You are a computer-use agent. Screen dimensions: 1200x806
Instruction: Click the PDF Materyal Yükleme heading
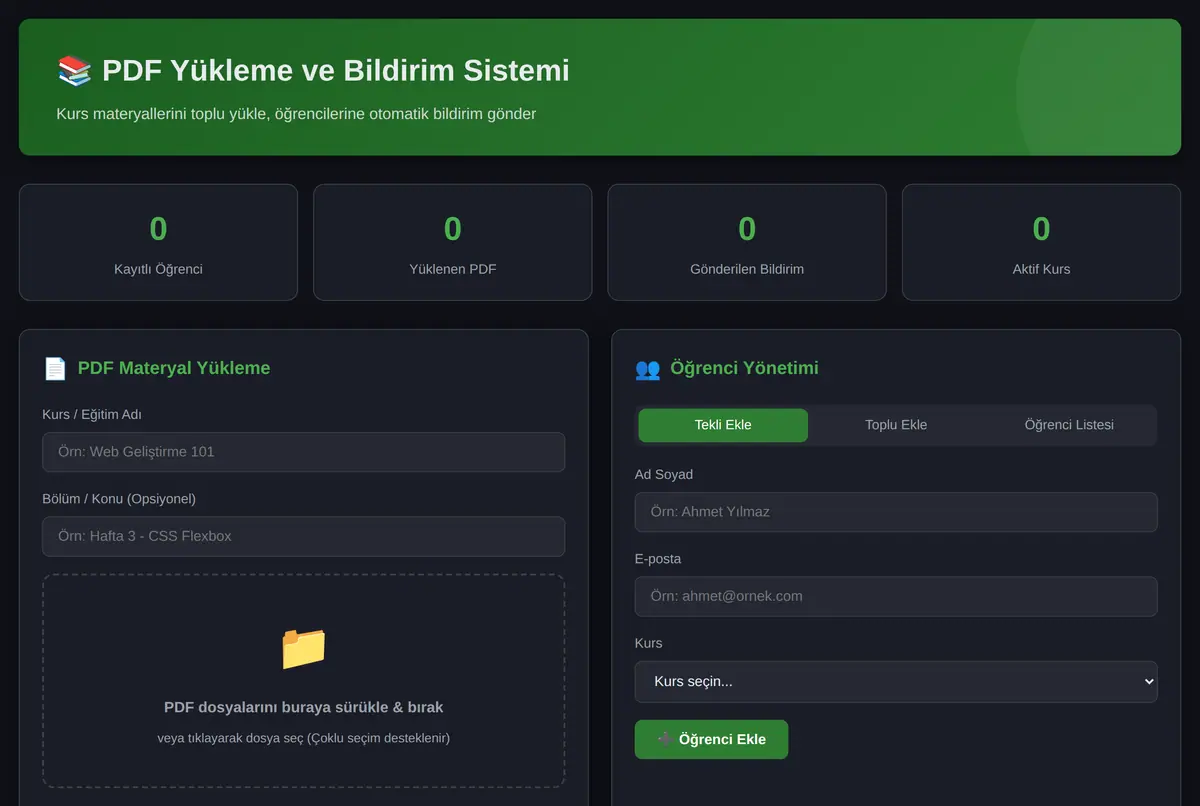174,368
